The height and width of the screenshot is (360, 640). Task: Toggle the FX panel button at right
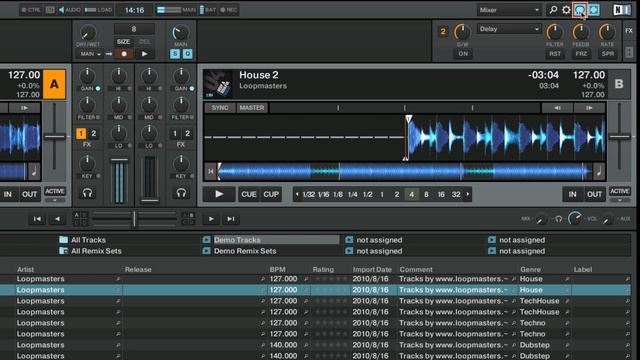tap(629, 31)
